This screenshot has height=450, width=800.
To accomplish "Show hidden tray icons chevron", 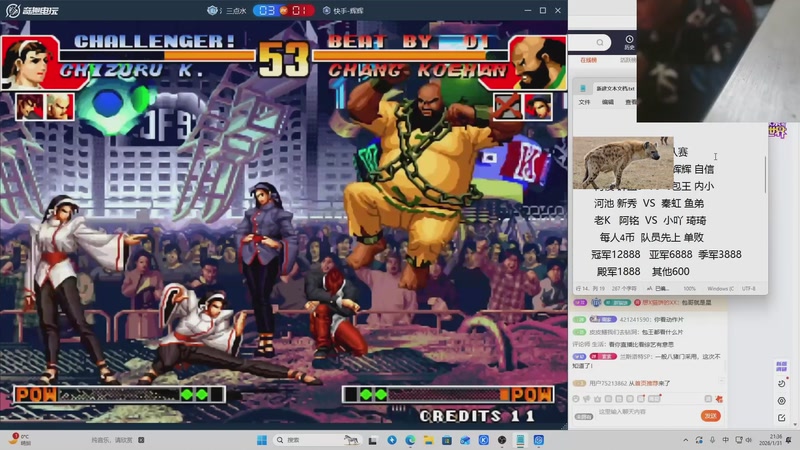I will (686, 440).
